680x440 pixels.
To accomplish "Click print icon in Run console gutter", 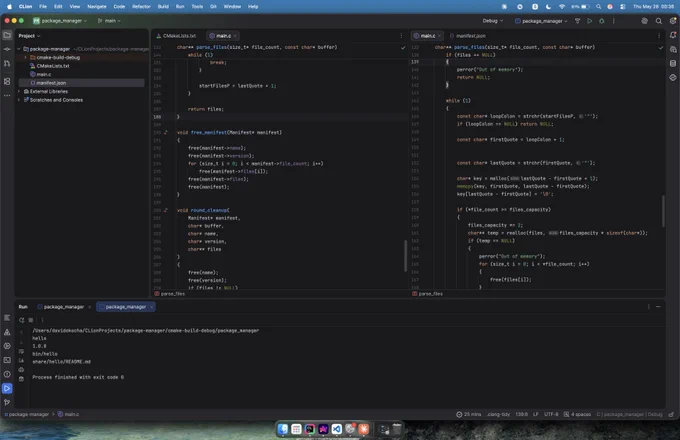I will (x=21, y=370).
